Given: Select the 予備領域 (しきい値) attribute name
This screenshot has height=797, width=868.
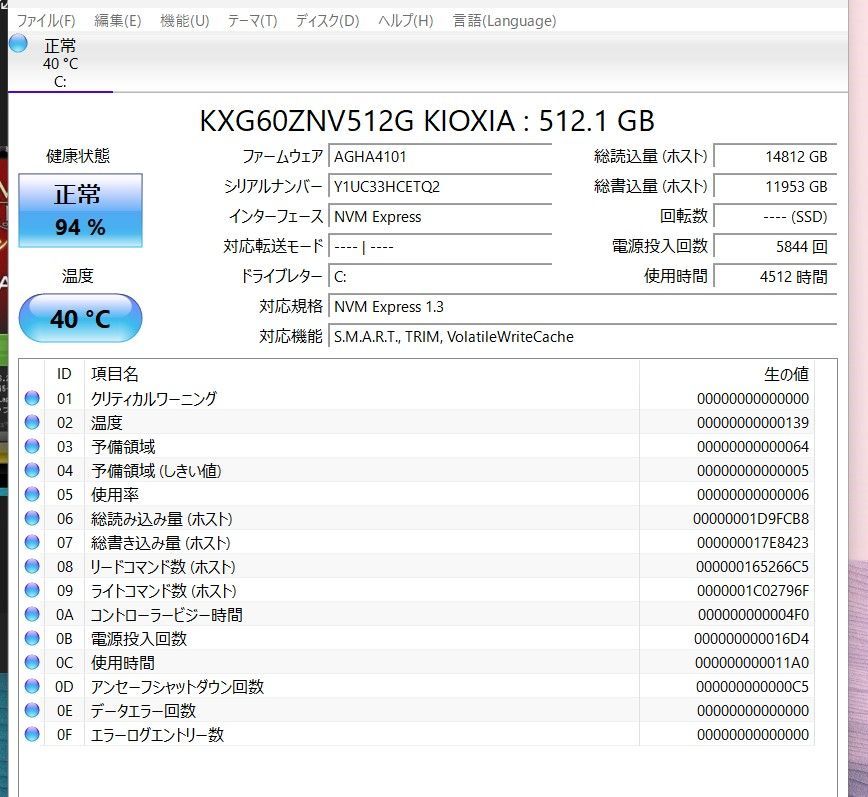Looking at the screenshot, I should coord(156,470).
